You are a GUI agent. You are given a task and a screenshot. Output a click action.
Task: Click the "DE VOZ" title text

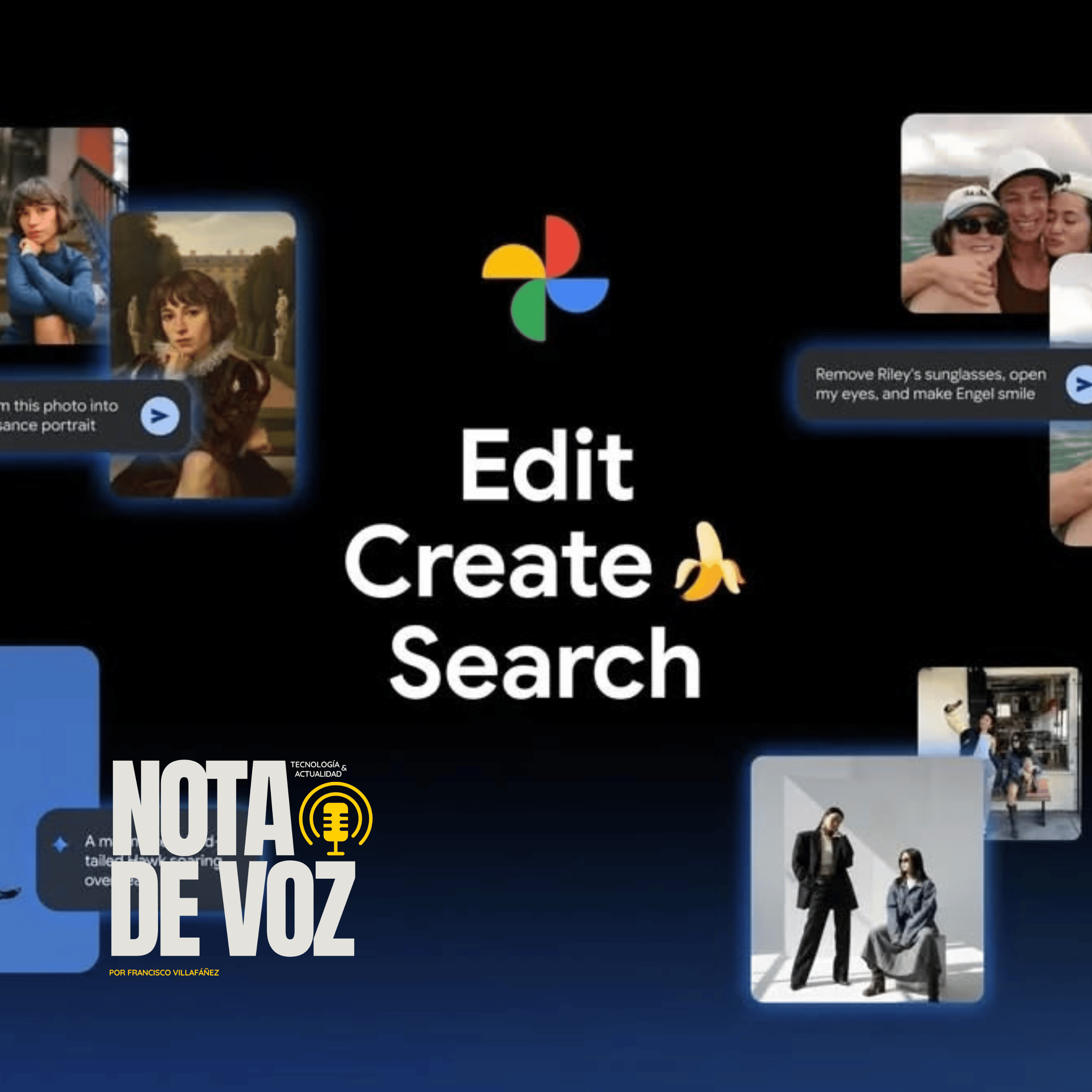click(233, 909)
